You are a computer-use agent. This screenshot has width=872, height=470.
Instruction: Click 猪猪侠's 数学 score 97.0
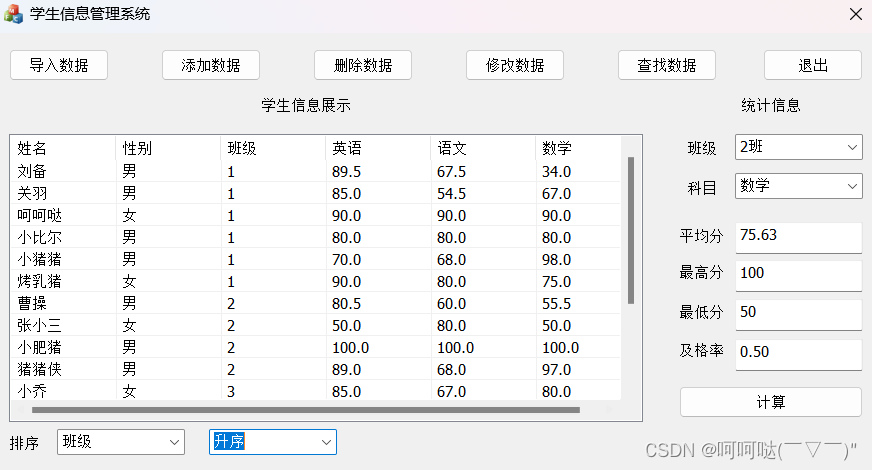[557, 370]
